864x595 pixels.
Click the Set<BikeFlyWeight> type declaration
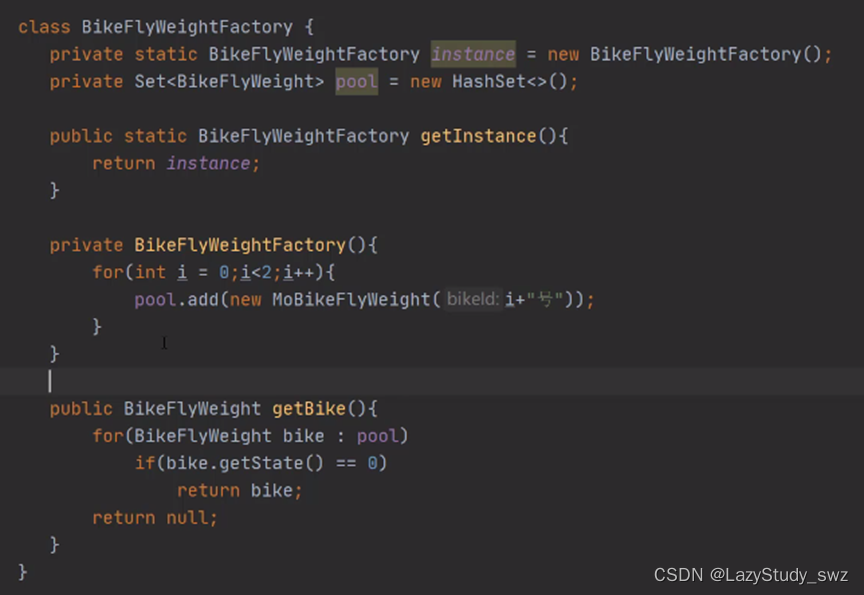click(x=229, y=82)
